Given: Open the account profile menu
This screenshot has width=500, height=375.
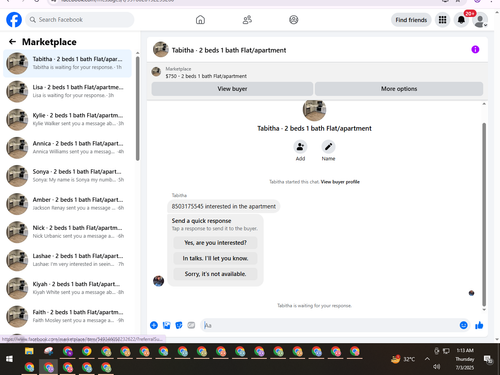Looking at the screenshot, I should (480, 20).
